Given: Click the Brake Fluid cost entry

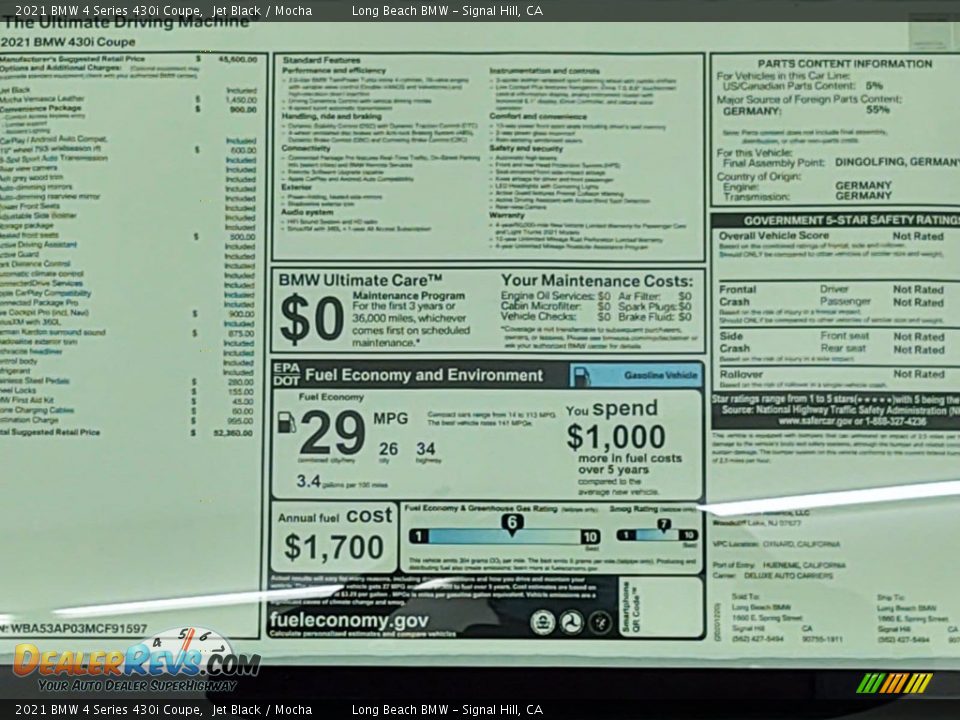Looking at the screenshot, I should [654, 317].
